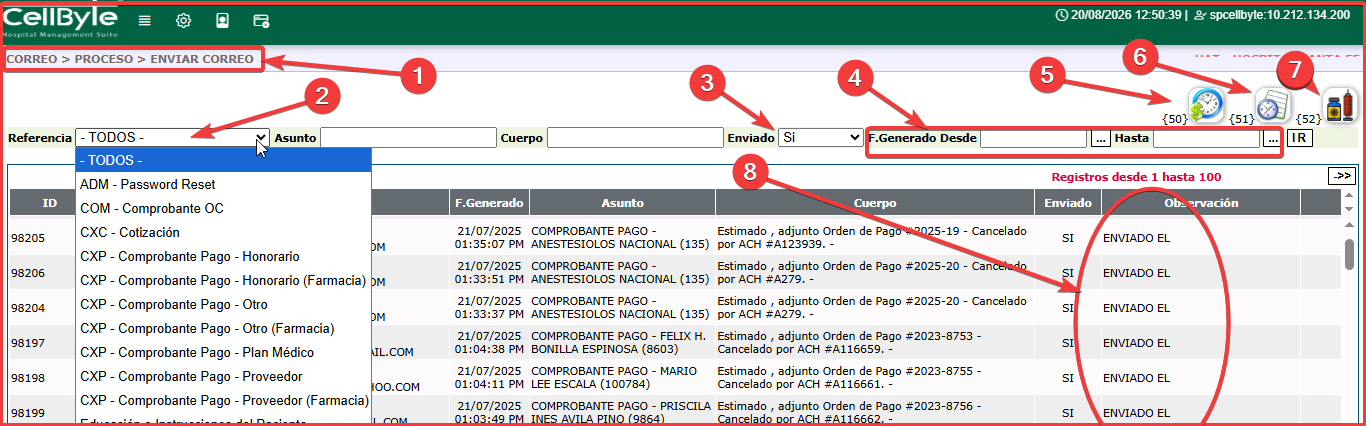Pick 'CXP - Comprobante Pago - Proveedor (Farmacia)'
The image size is (1366, 426).
pos(224,400)
